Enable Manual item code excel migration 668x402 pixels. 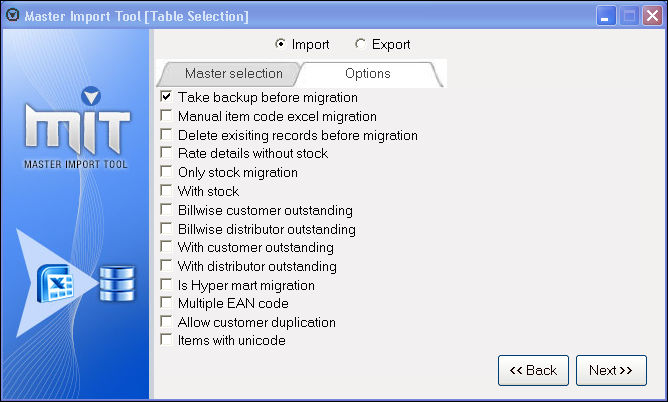coord(166,117)
